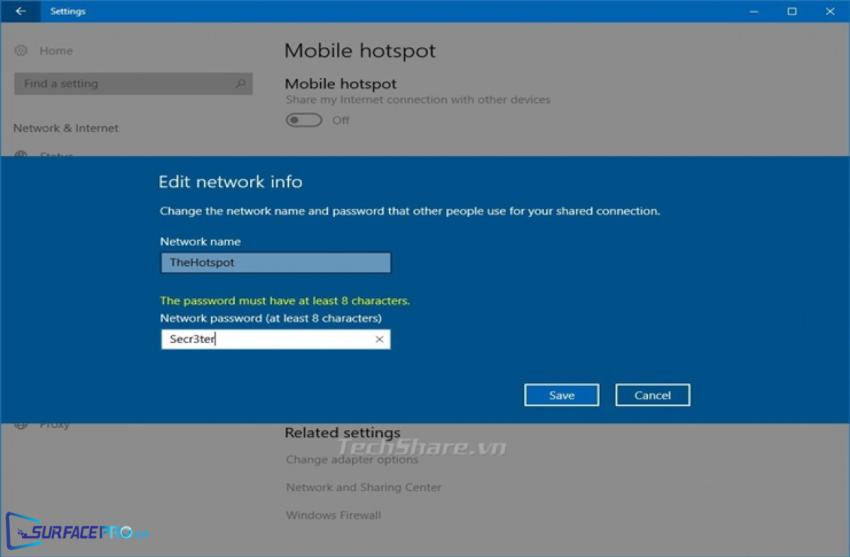Click the search magnifier in Find a setting
The image size is (850, 557).
(241, 83)
